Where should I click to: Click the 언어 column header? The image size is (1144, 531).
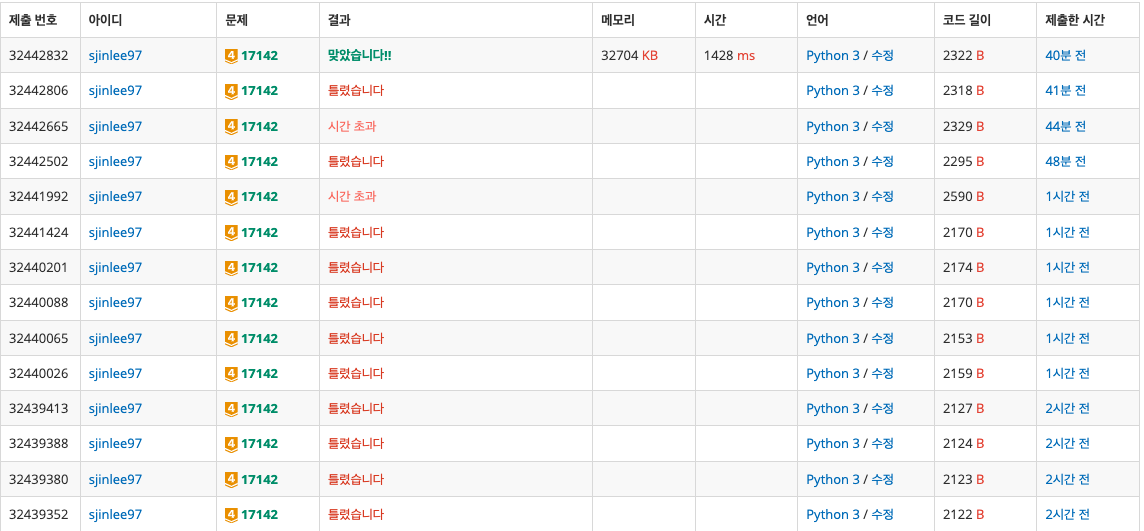(x=817, y=20)
